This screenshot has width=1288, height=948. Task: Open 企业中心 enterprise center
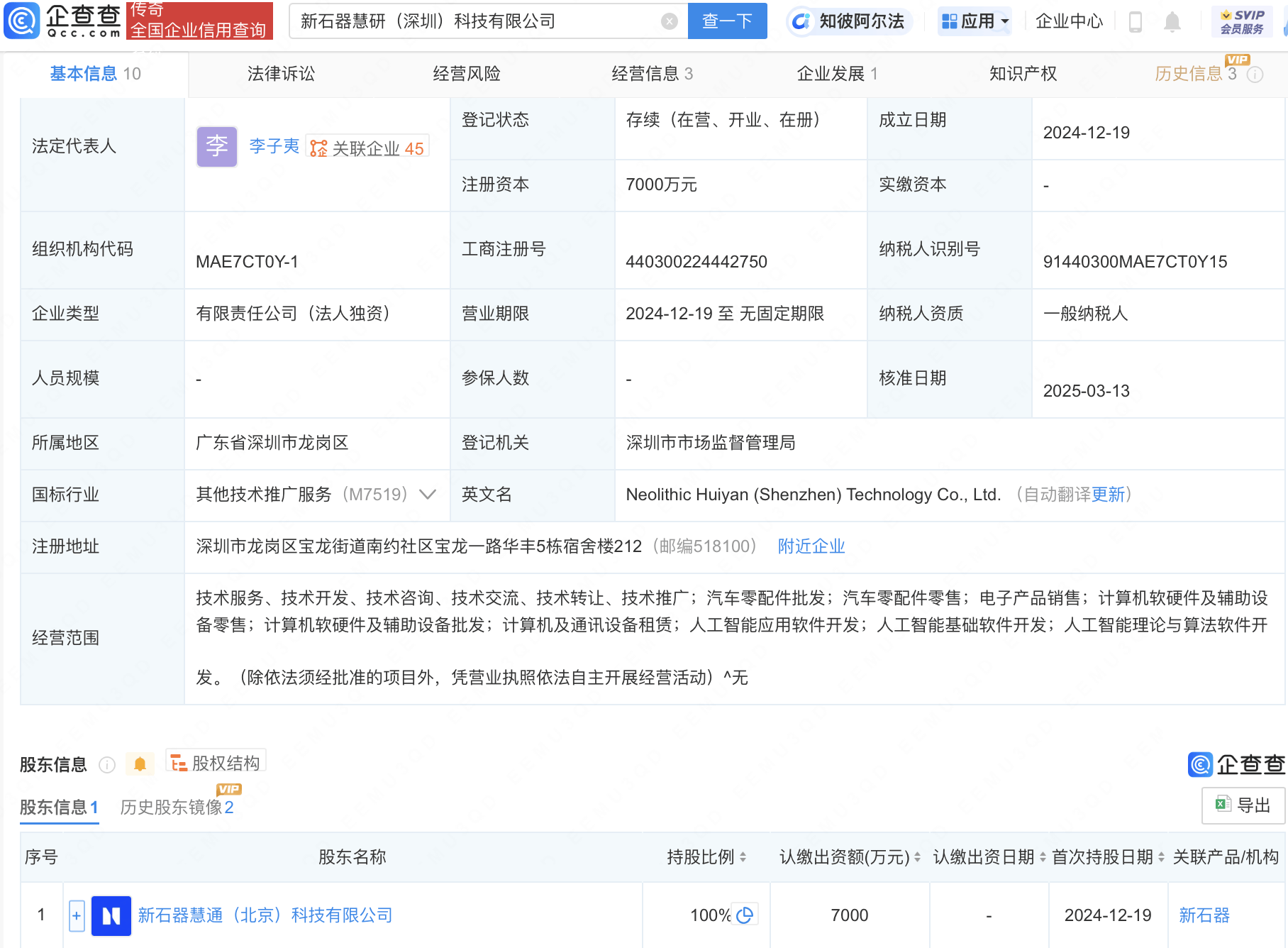point(1069,21)
